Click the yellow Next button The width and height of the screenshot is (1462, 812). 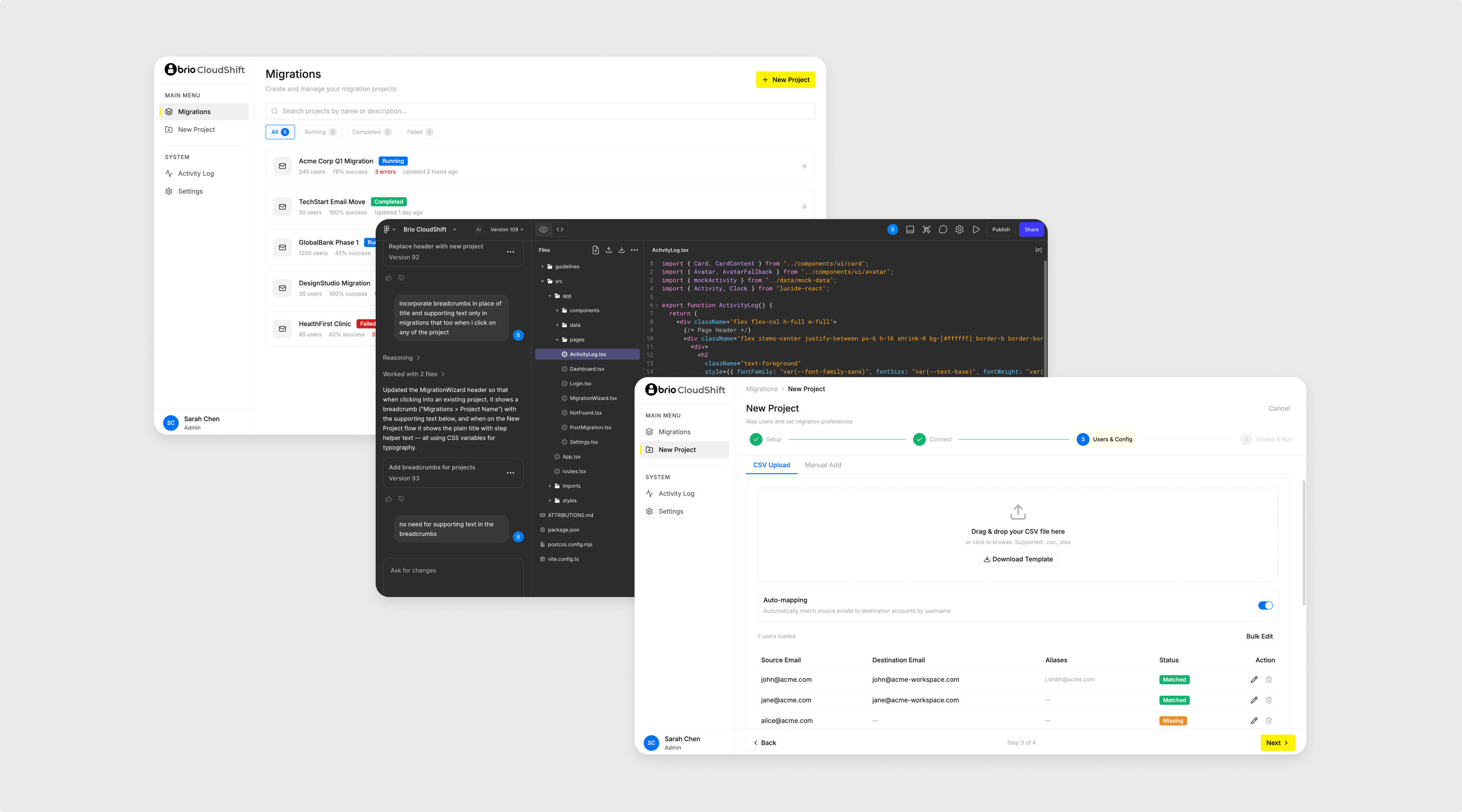[1277, 742]
